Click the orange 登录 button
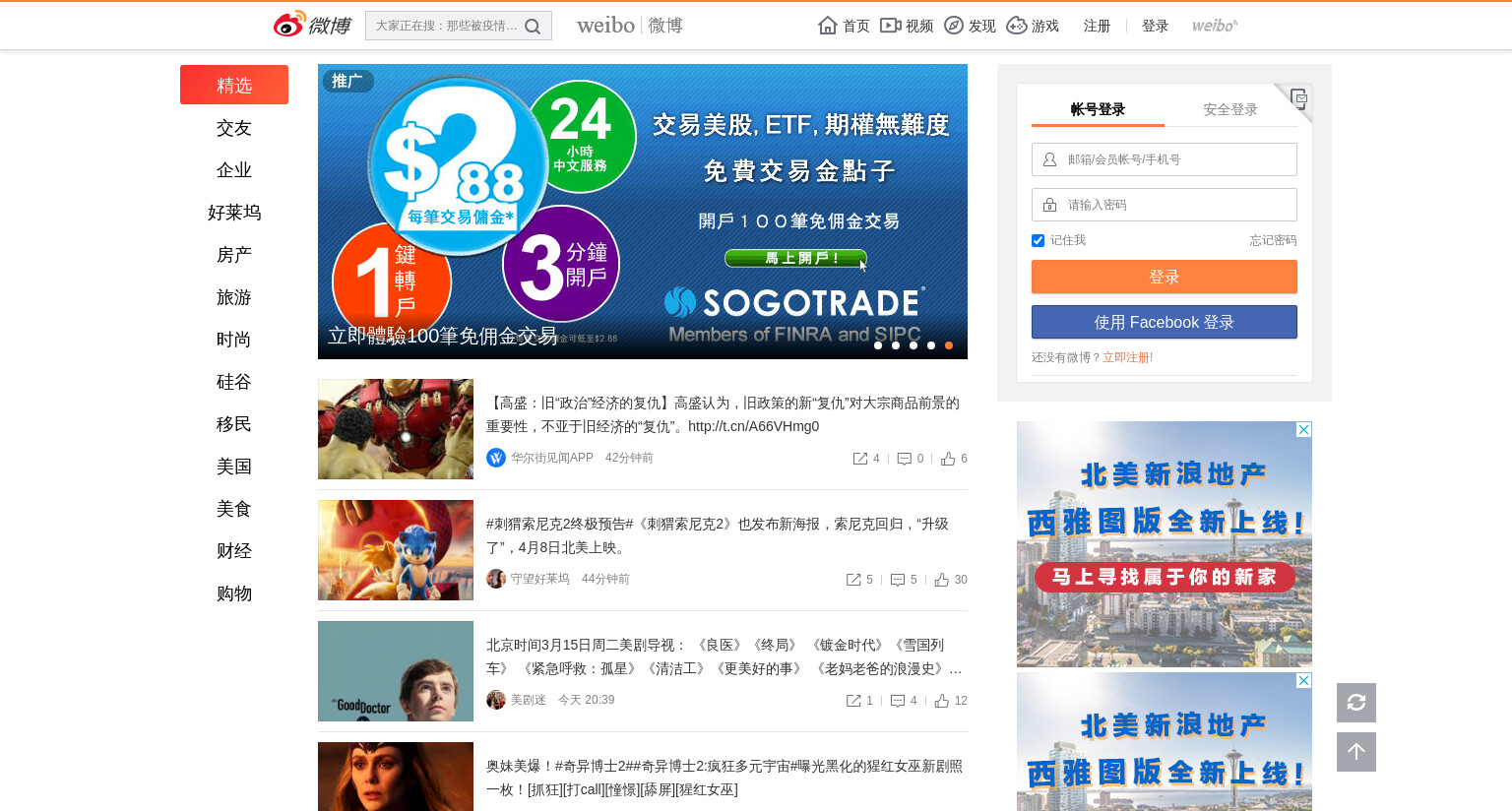Viewport: 1512px width, 811px height. pyautogui.click(x=1165, y=277)
